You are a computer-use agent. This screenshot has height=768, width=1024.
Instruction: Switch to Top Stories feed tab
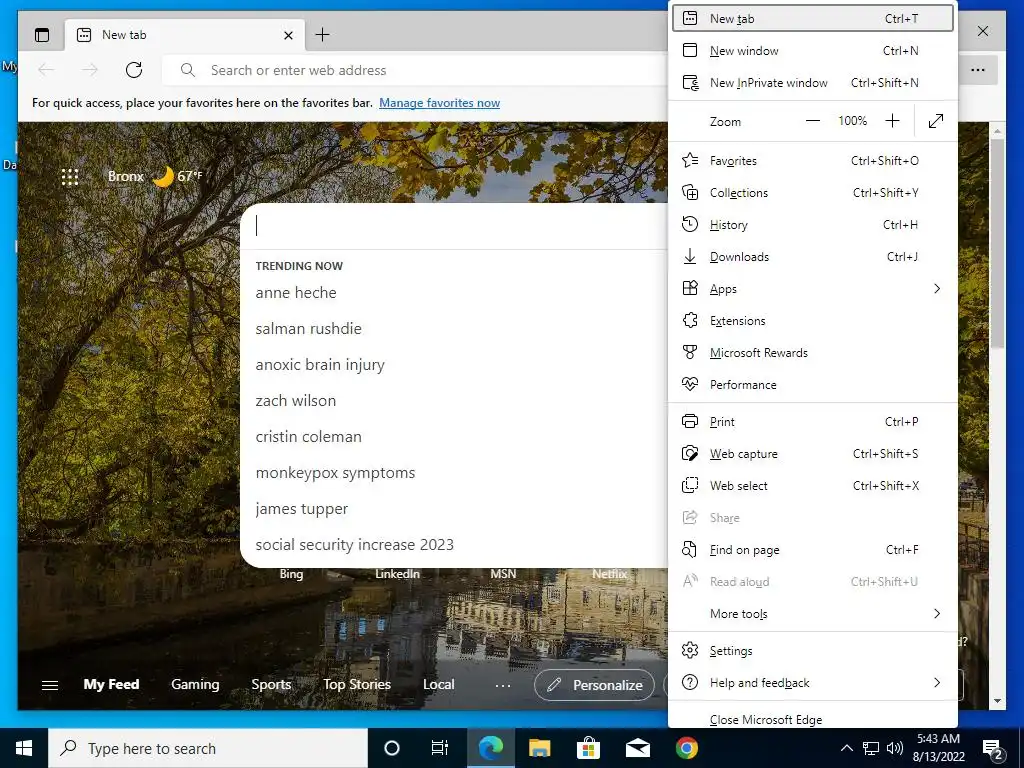coord(357,684)
